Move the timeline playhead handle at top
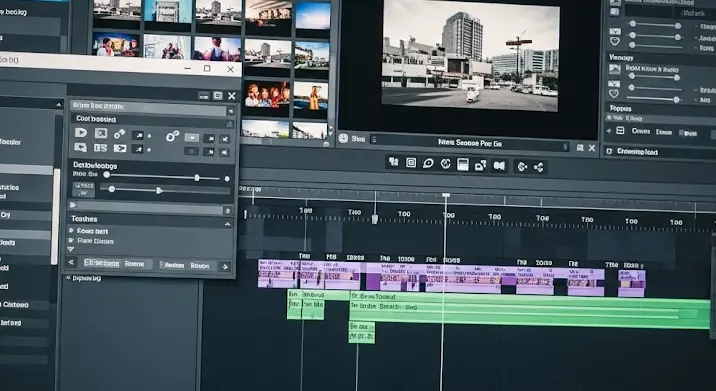This screenshot has height=391, width=716. pyautogui.click(x=446, y=195)
